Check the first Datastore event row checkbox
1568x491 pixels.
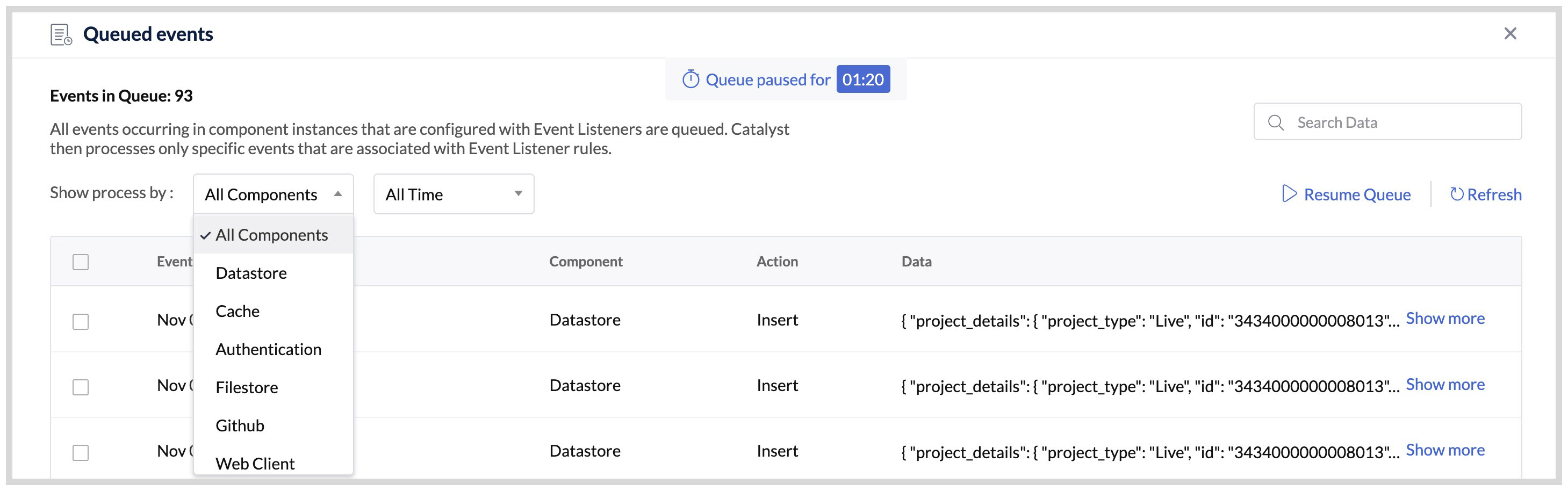click(81, 321)
